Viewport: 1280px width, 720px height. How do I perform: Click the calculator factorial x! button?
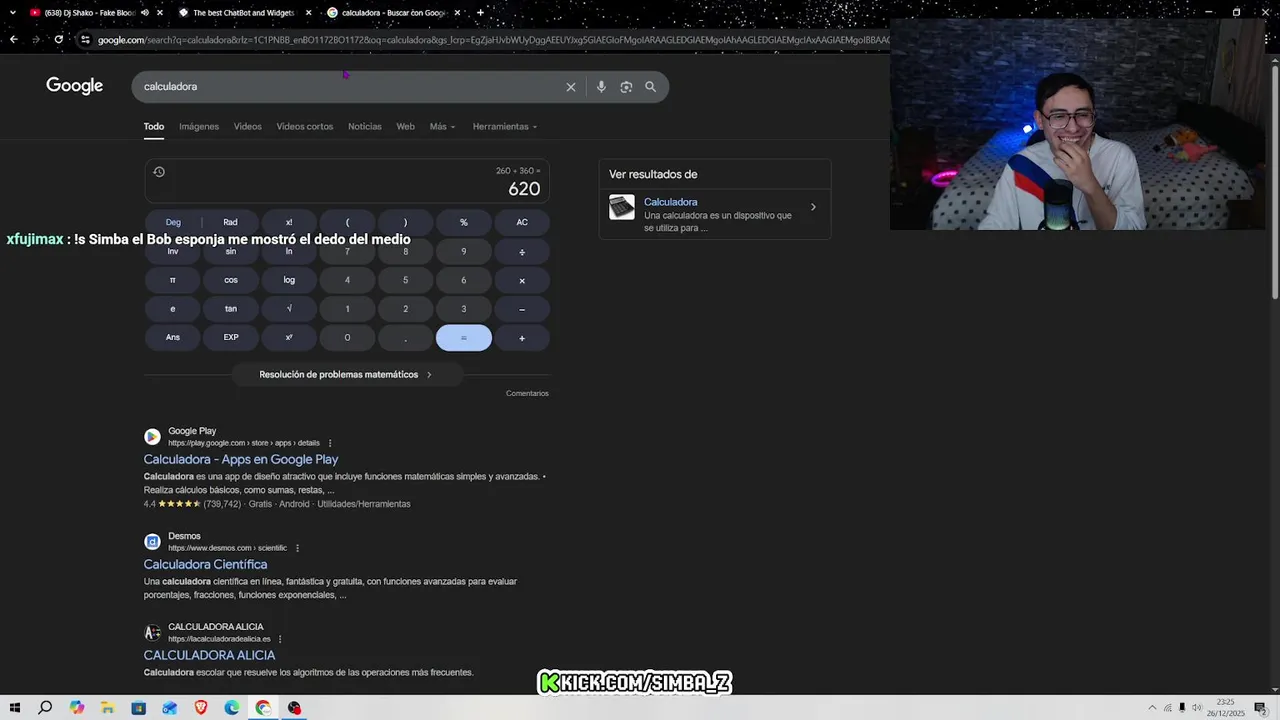(x=289, y=222)
